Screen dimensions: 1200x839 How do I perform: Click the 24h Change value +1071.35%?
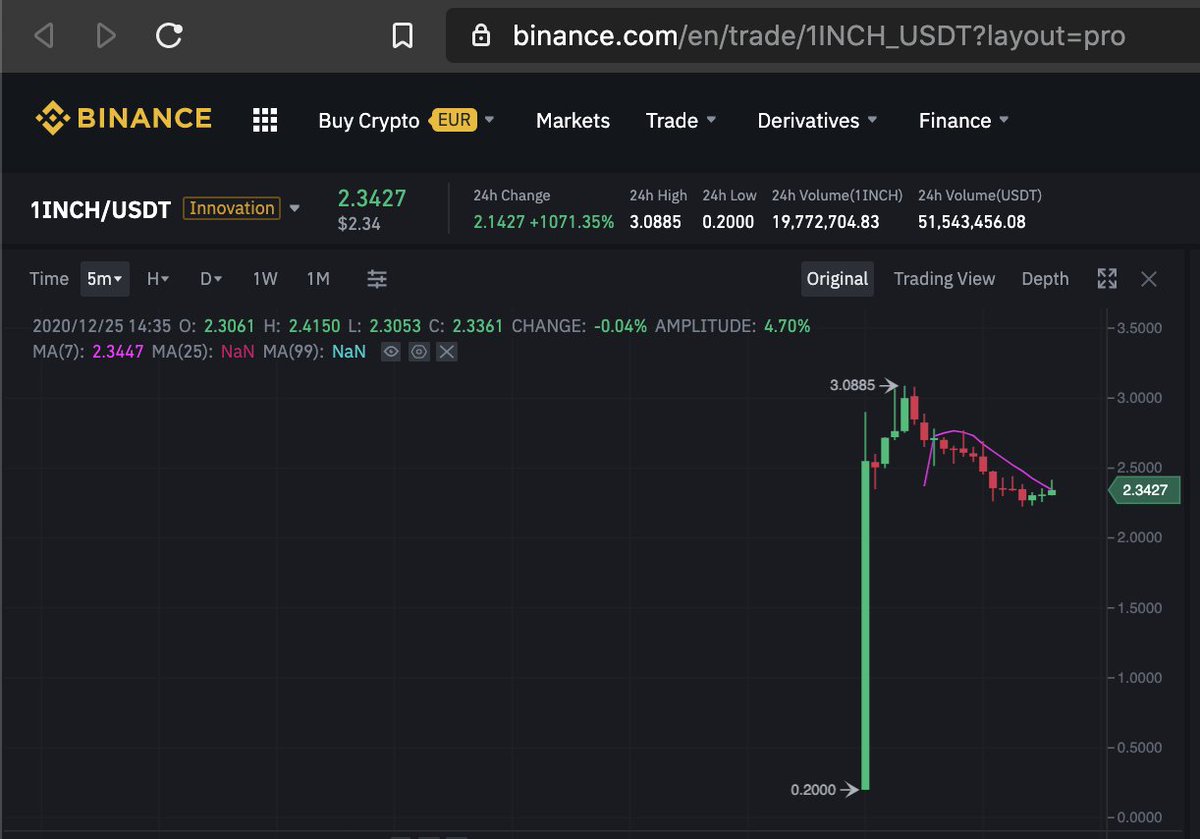(x=572, y=222)
